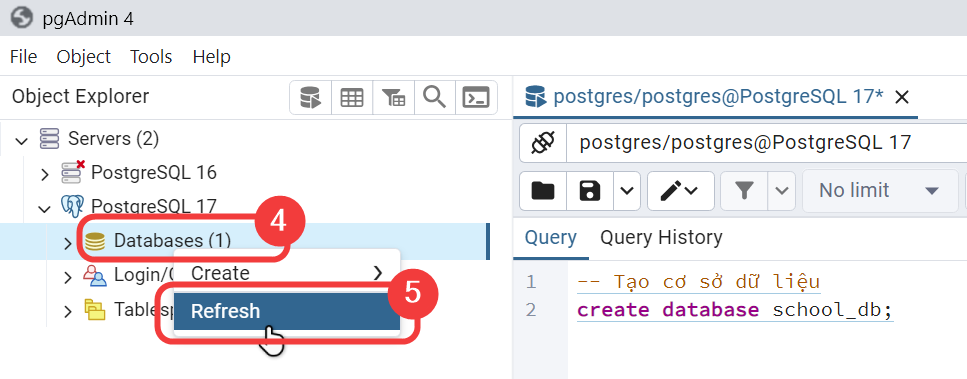Viewport: 967px width, 379px height.
Task: Click line number 1 in editor gutter
Action: click(532, 282)
